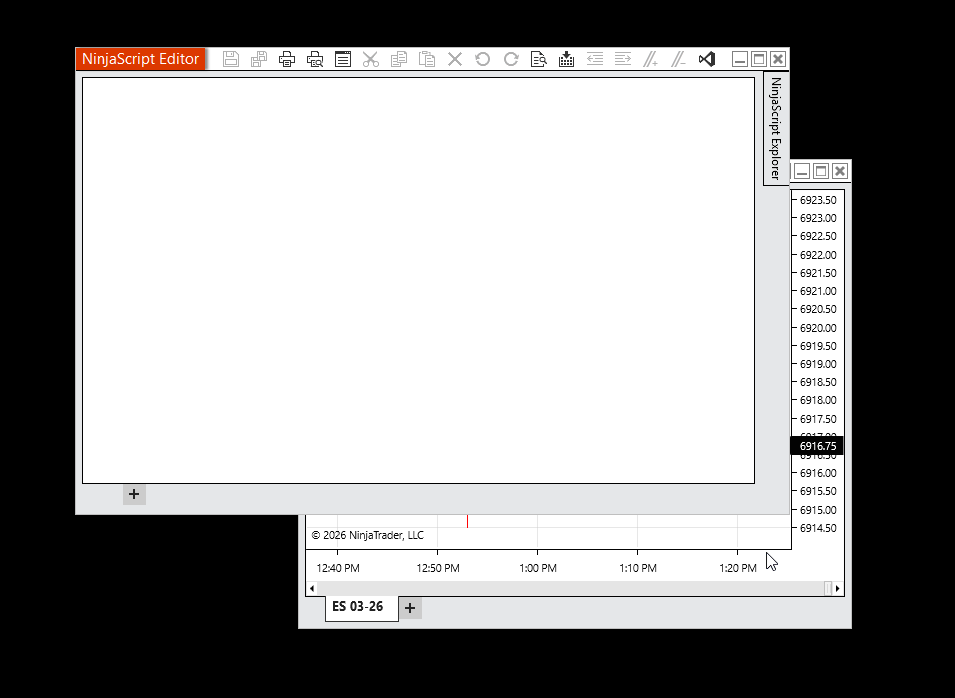Increase the code indentation
Screen dimensions: 955x698
tap(622, 58)
